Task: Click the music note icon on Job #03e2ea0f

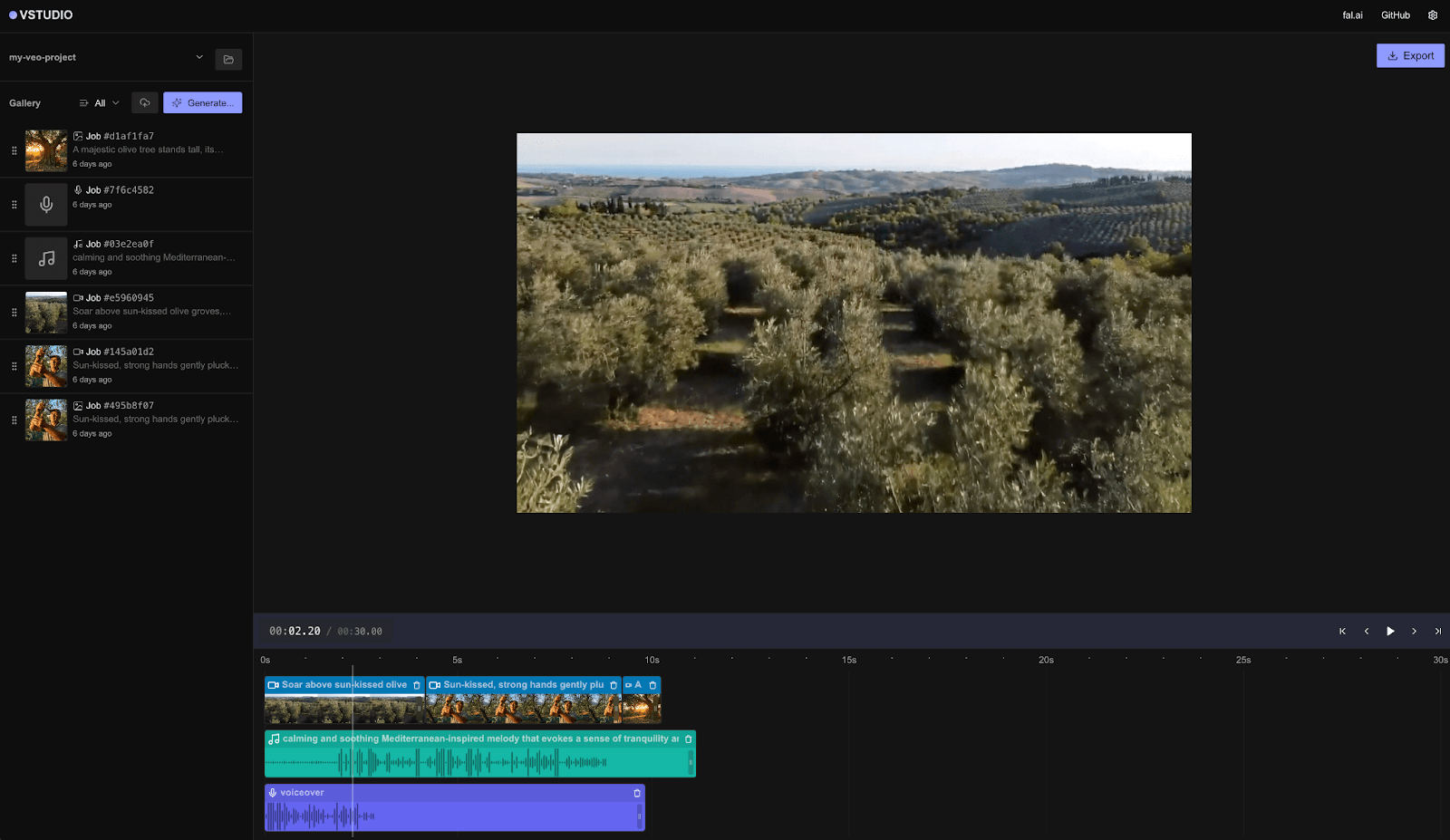Action: [x=76, y=244]
